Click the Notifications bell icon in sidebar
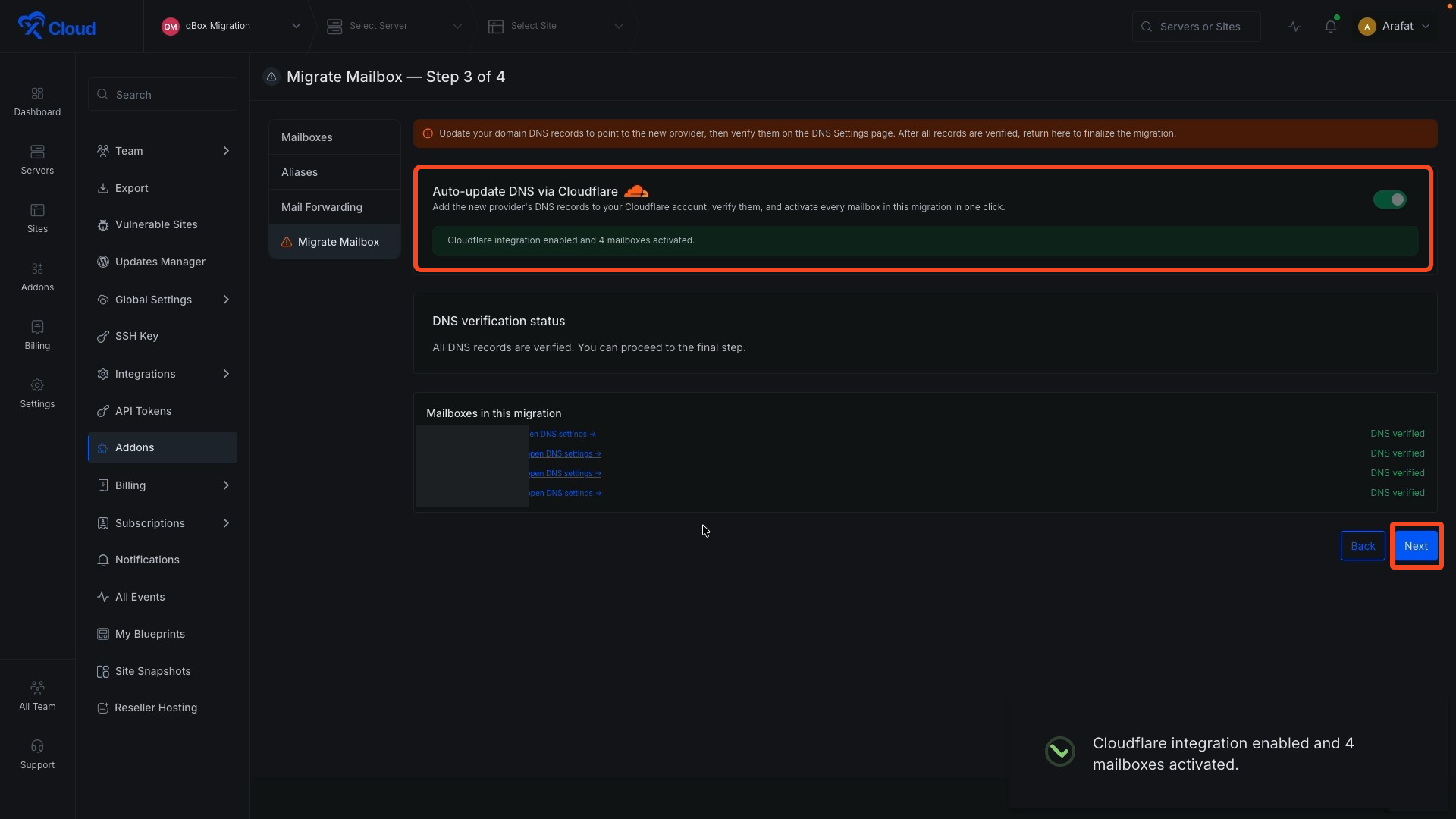 [103, 560]
